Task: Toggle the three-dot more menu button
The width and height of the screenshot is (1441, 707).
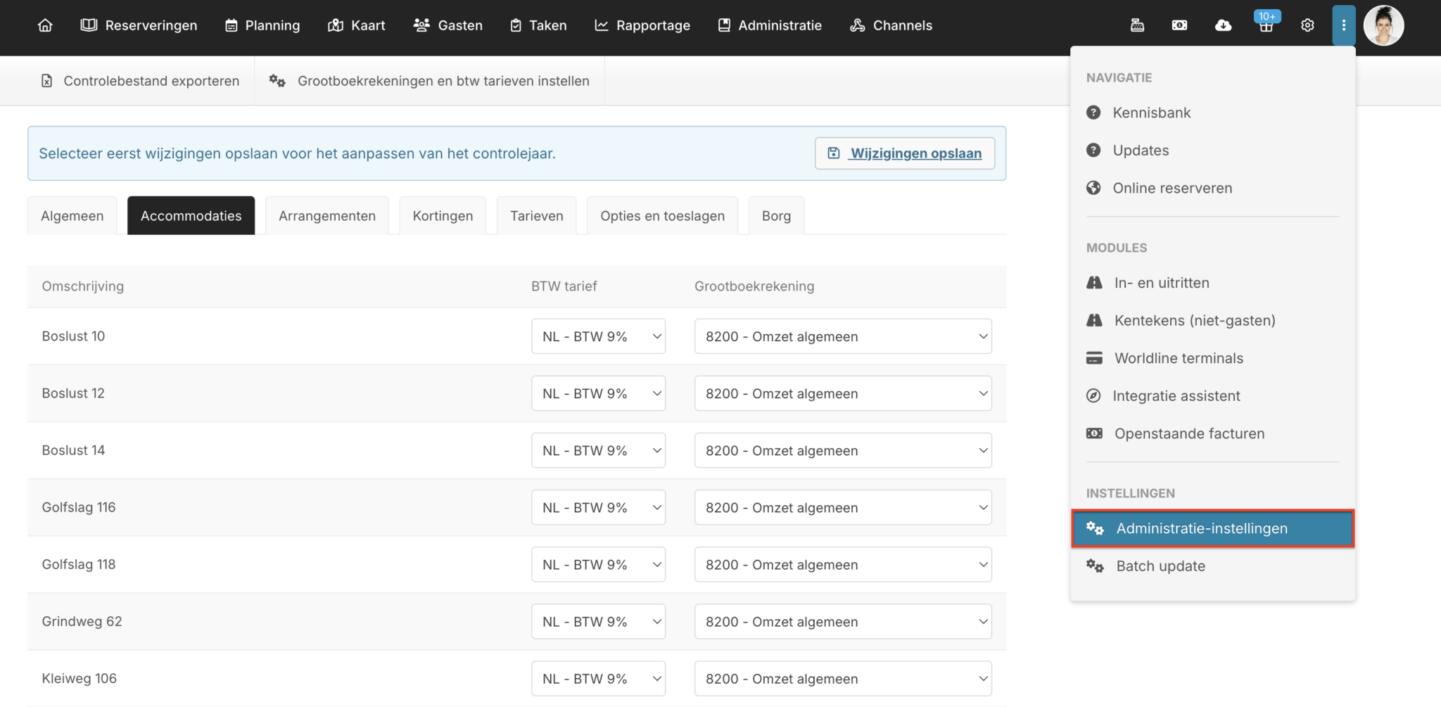Action: [1343, 26]
